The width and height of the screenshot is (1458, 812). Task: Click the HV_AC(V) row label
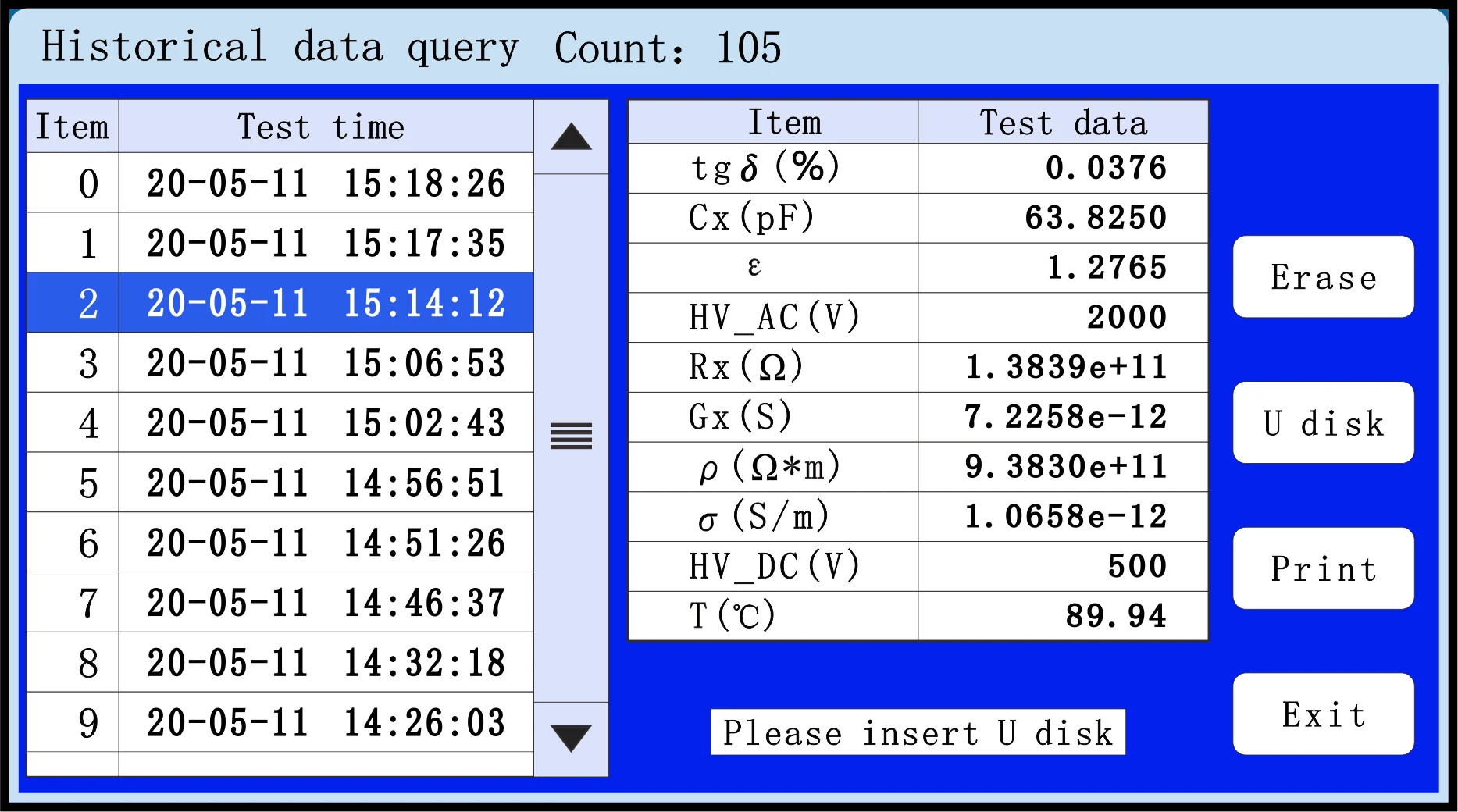coord(773,318)
